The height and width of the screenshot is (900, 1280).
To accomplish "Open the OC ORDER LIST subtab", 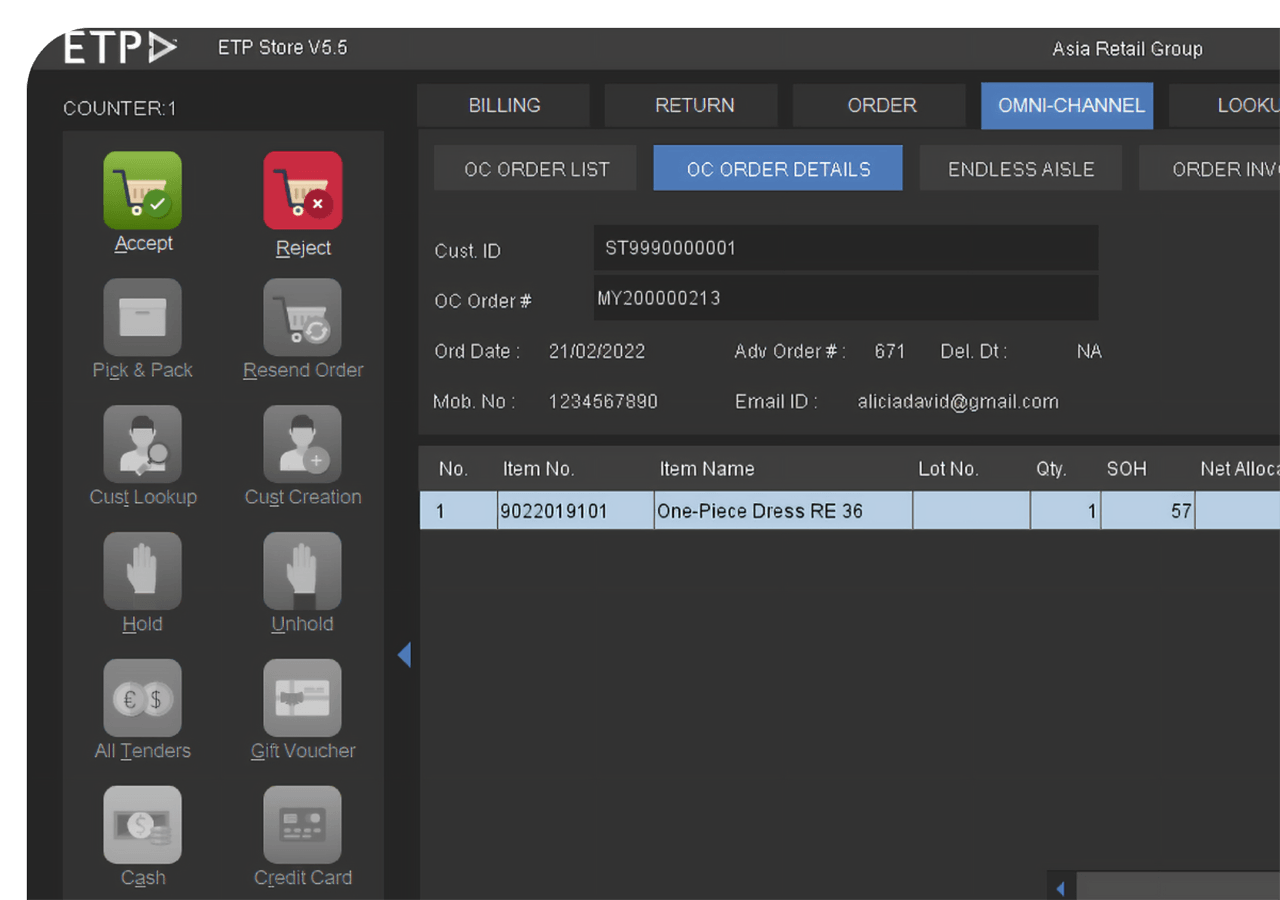I will [536, 169].
